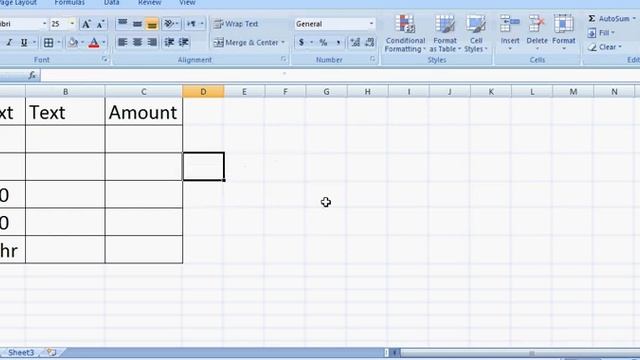Launch the Number dialog box launcher
Viewport: 640px width, 360px height.
point(372,60)
